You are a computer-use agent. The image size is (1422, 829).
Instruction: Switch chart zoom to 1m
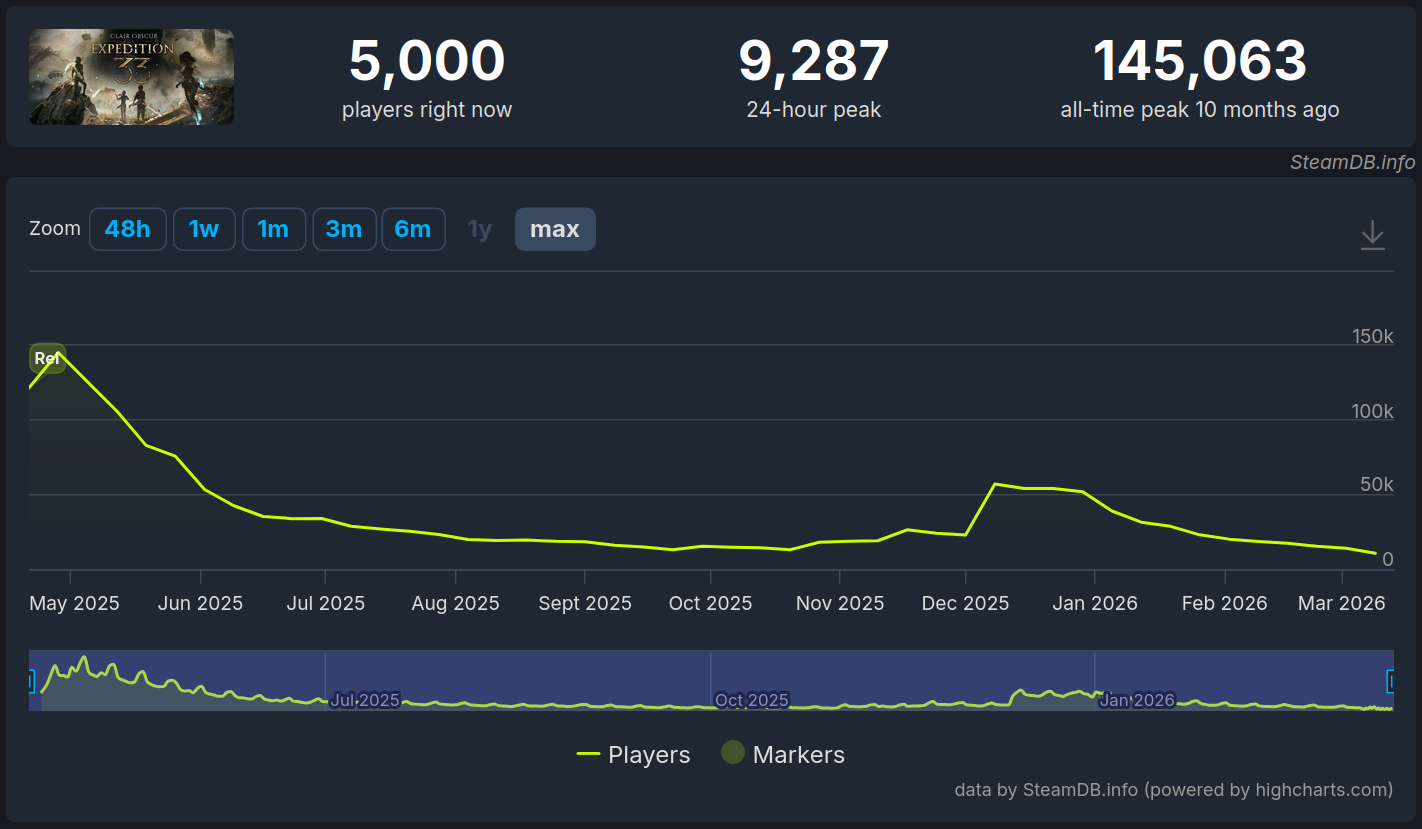(273, 229)
